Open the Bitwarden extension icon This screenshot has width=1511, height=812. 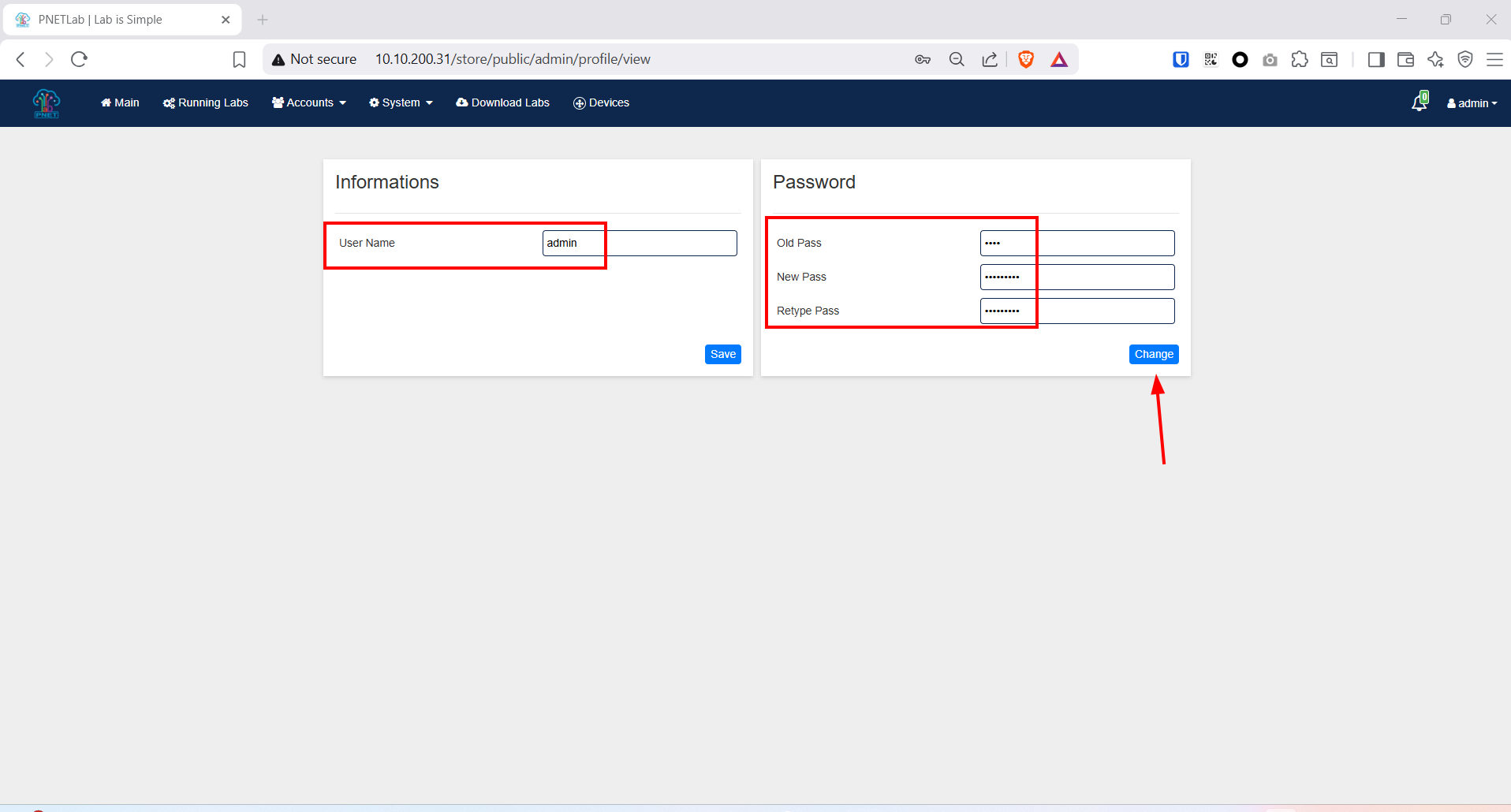coord(1181,60)
